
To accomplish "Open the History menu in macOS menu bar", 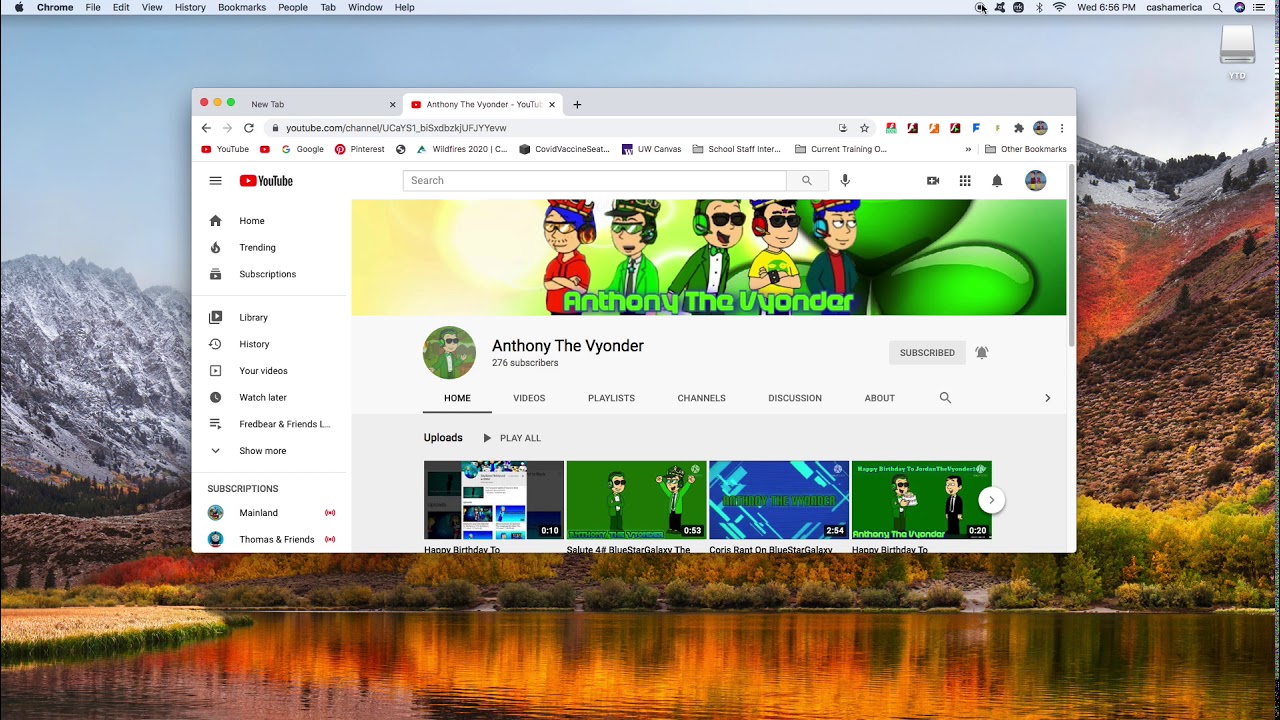I will pos(190,7).
